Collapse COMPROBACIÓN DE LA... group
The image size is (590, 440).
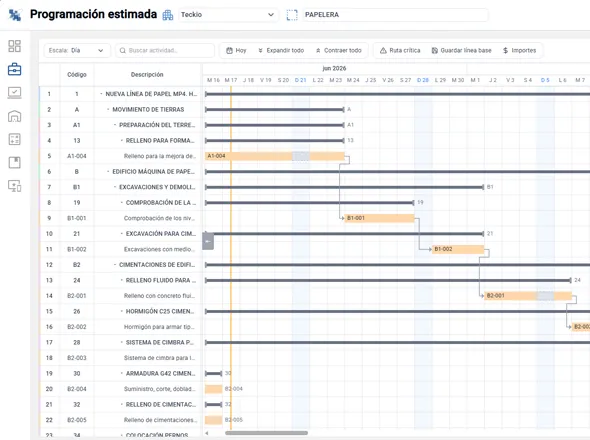122,202
